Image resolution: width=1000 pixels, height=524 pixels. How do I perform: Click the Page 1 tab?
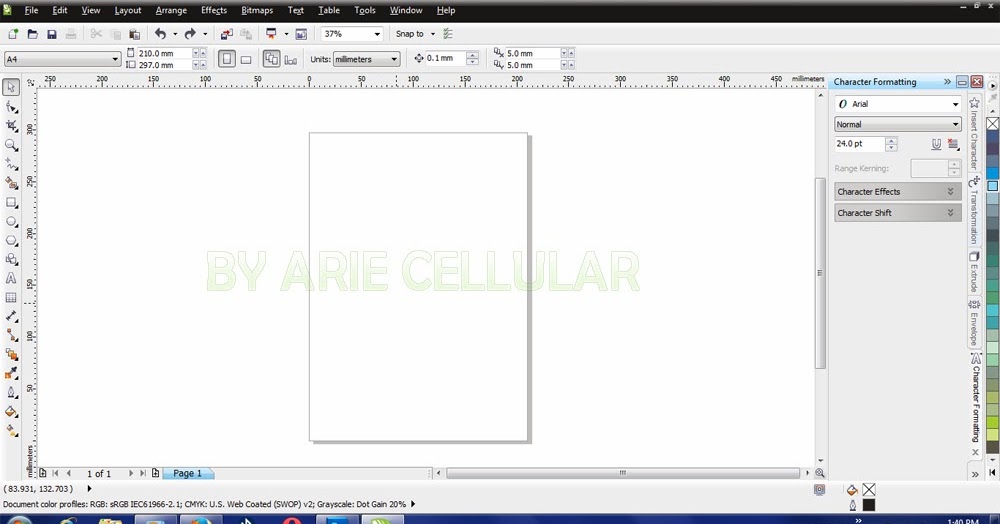point(188,473)
